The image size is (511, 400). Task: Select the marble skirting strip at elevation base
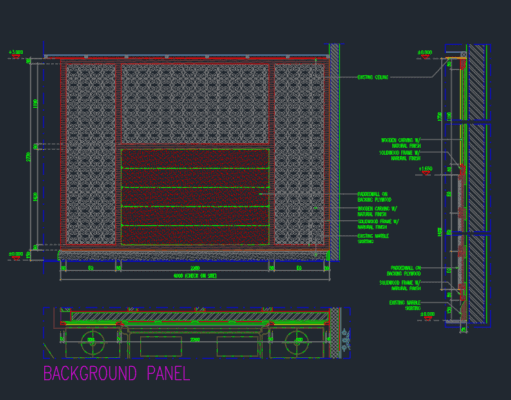pyautogui.click(x=193, y=256)
